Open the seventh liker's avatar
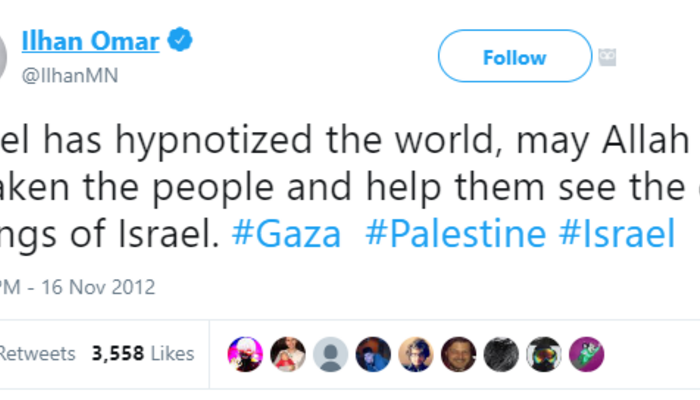This screenshot has width=700, height=400. click(x=501, y=353)
